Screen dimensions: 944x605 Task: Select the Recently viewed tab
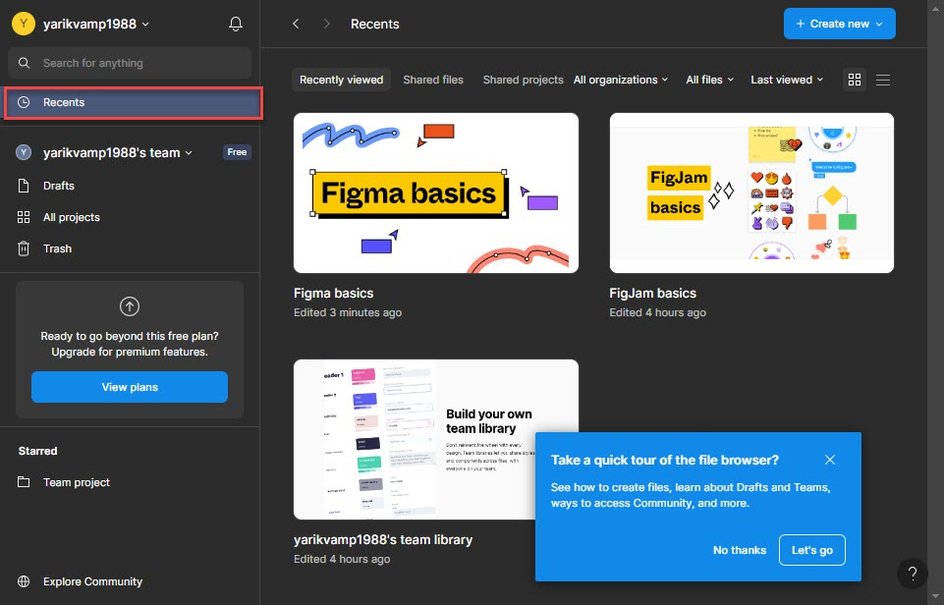[x=341, y=80]
